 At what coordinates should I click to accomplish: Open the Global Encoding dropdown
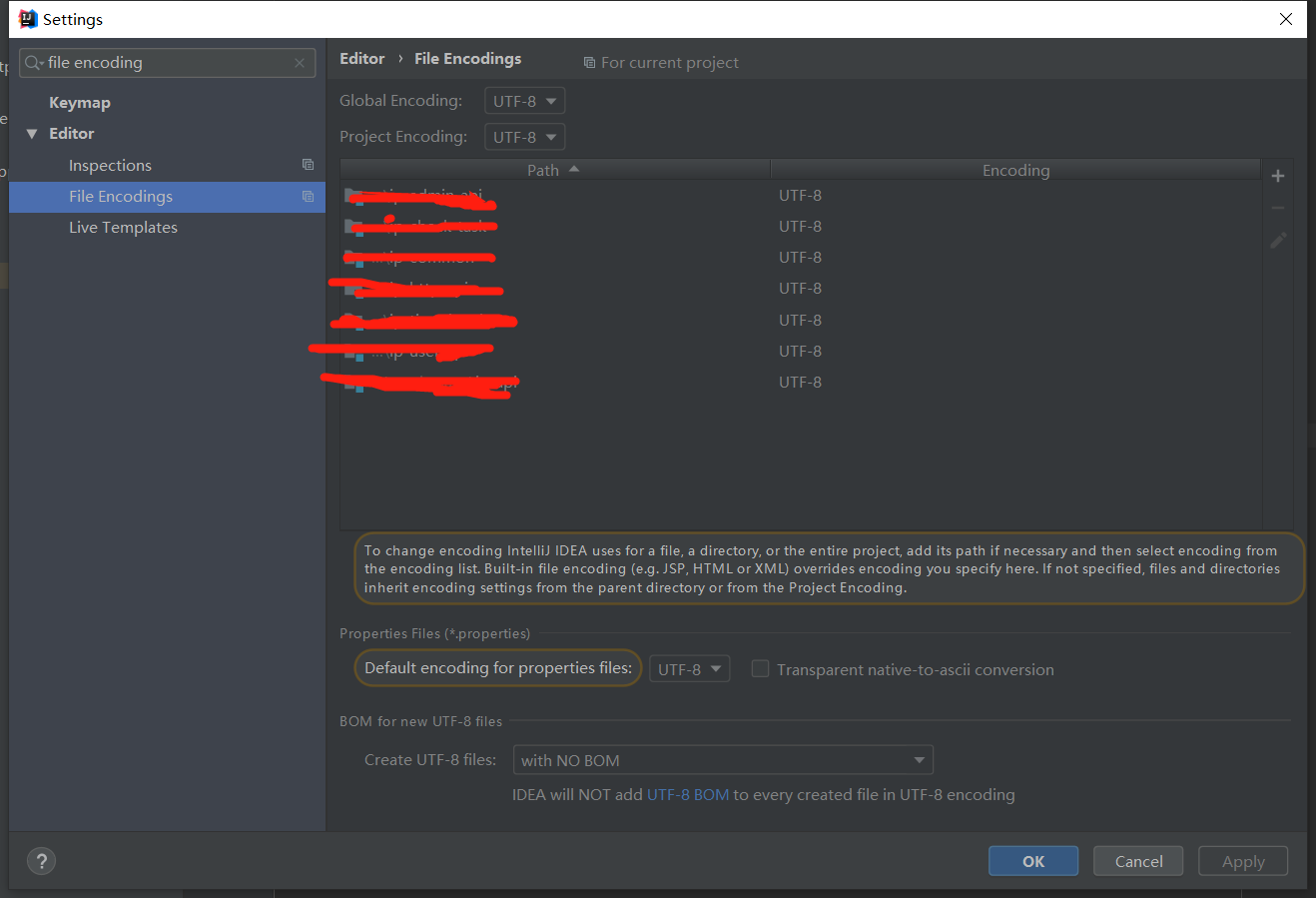[524, 100]
